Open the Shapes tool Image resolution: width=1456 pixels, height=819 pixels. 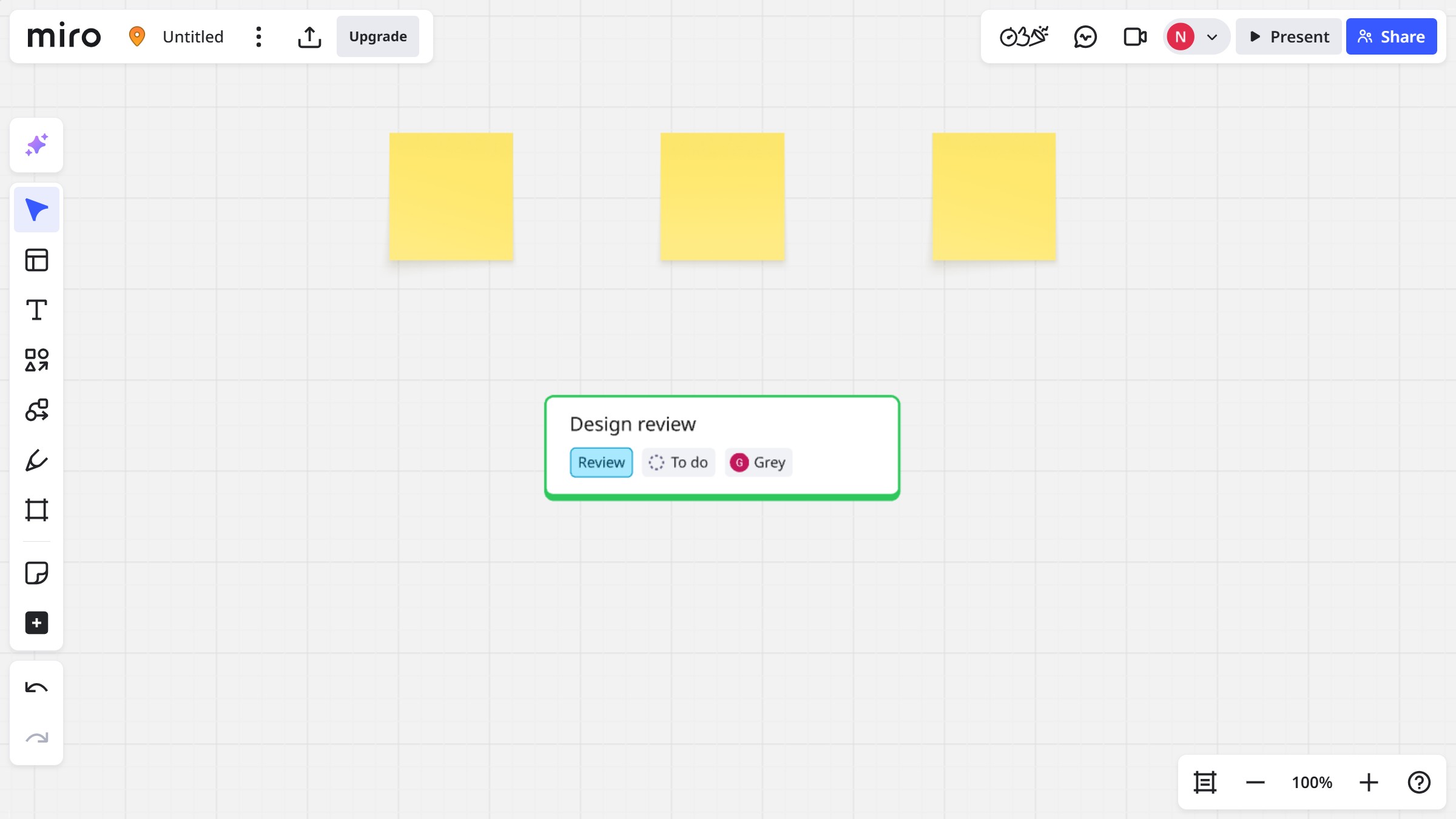[x=36, y=359]
